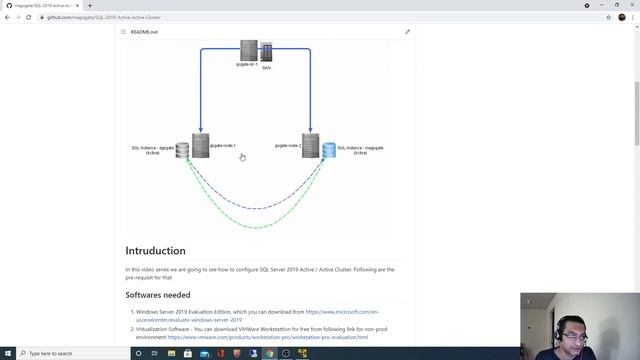
Task: Bookmark this page with the star icon
Action: click(609, 18)
